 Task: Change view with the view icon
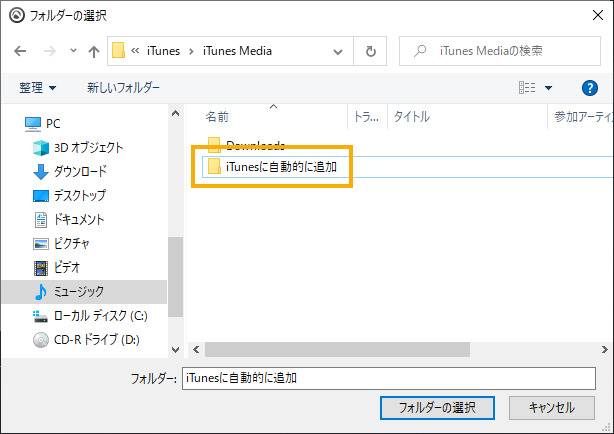pyautogui.click(x=527, y=87)
